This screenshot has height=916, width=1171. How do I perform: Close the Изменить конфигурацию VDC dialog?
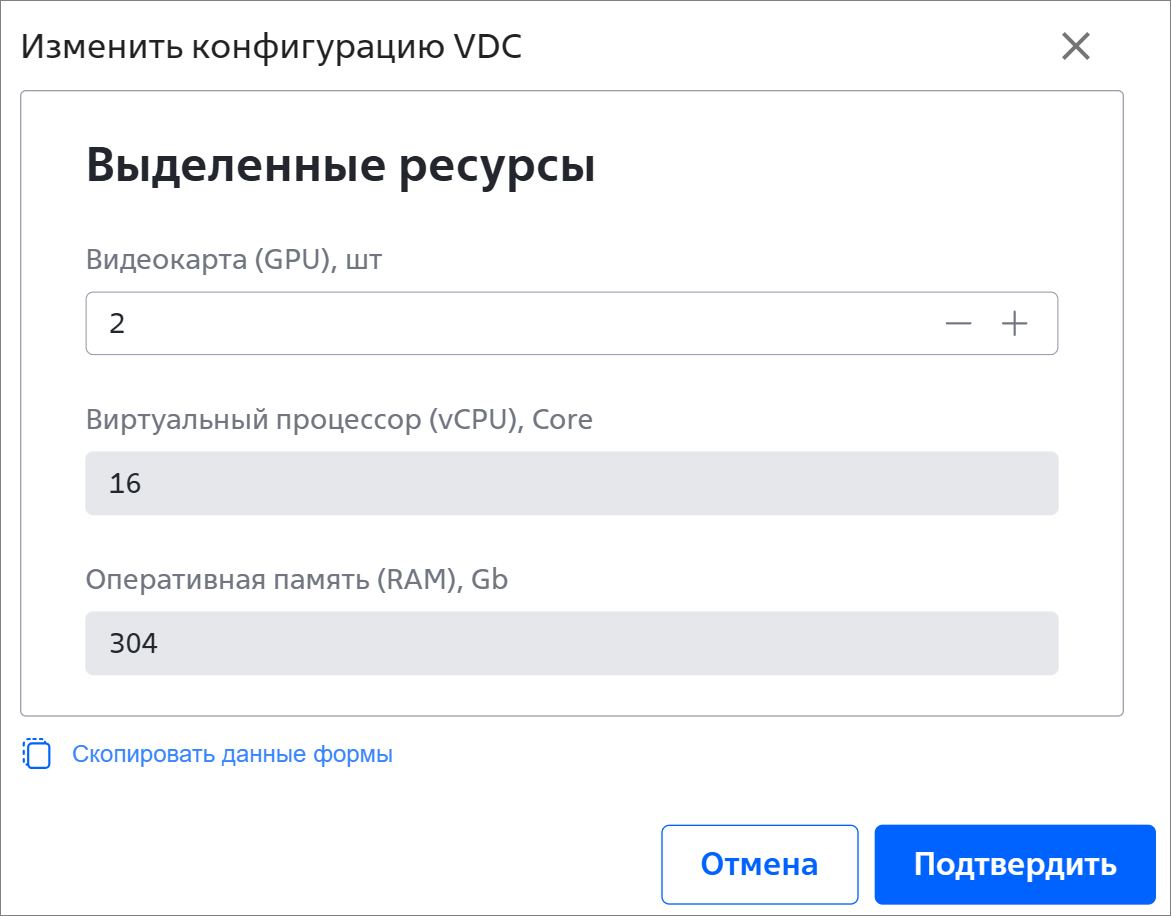[x=1075, y=46]
